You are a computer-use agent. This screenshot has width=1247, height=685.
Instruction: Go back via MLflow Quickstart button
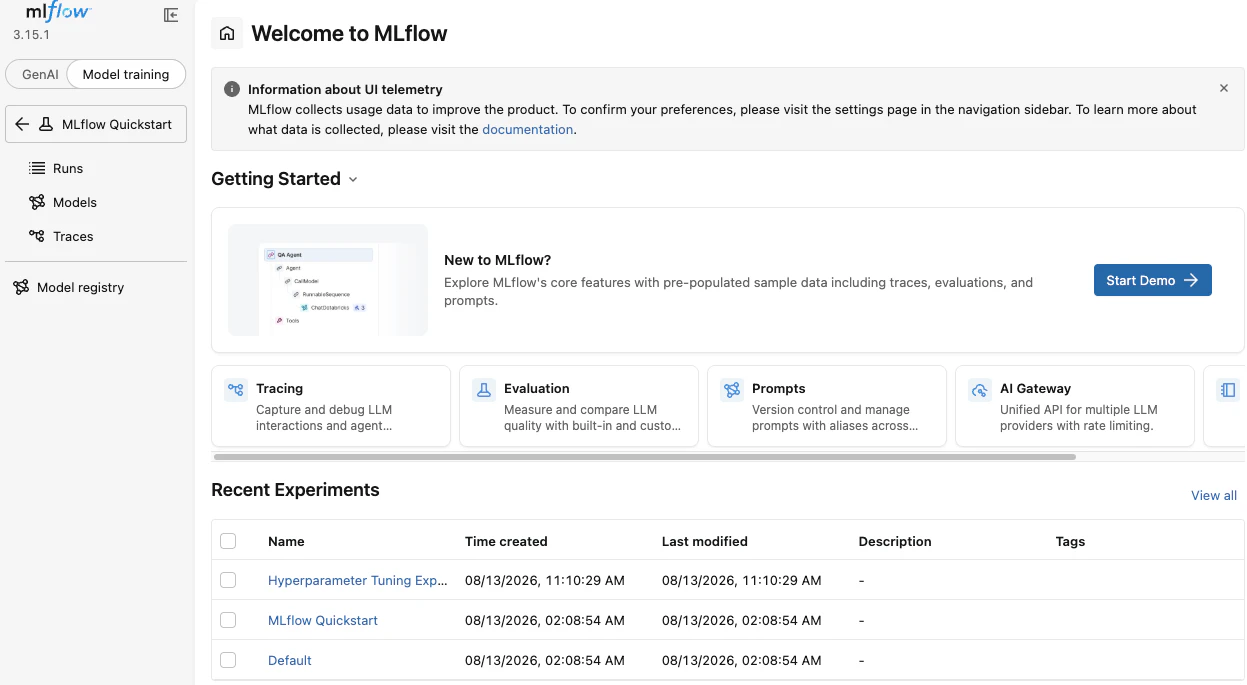pyautogui.click(x=96, y=125)
